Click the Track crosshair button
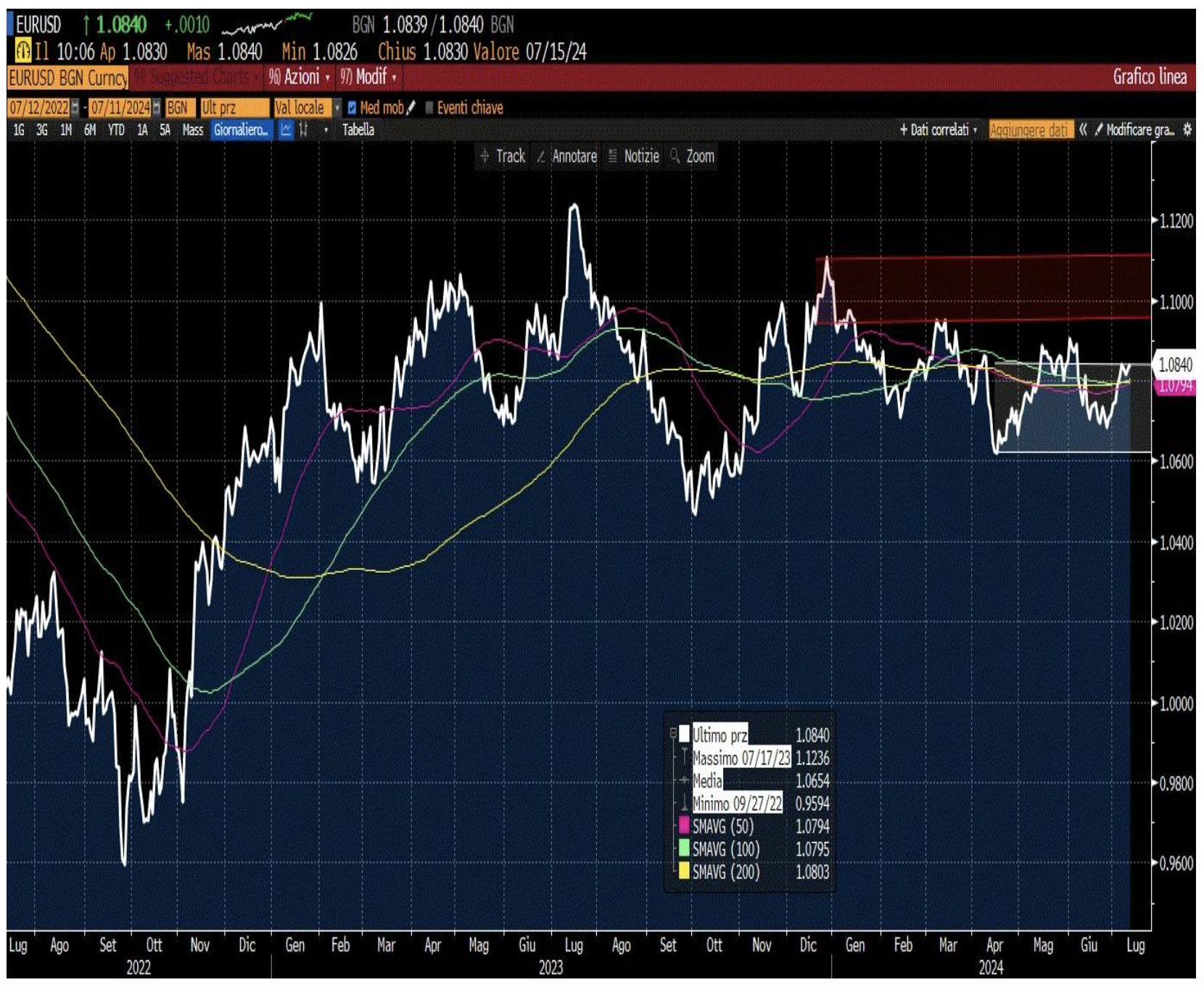The width and height of the screenshot is (1204, 985). (503, 156)
